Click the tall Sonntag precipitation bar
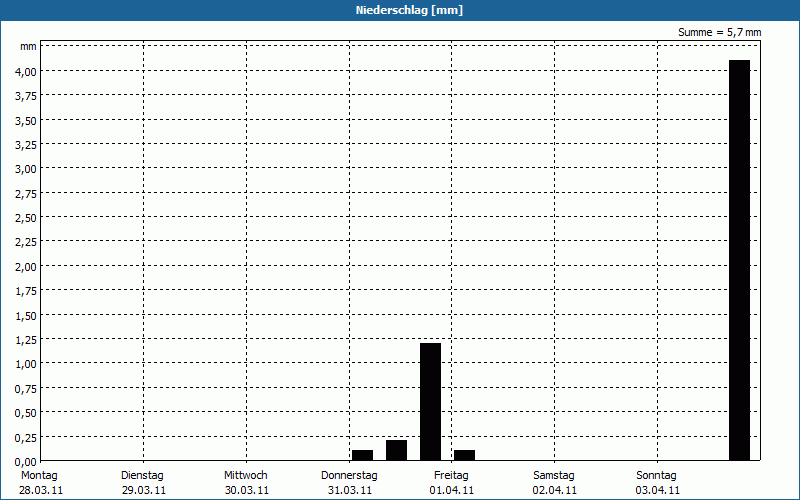Image resolution: width=800 pixels, height=500 pixels. tap(739, 260)
